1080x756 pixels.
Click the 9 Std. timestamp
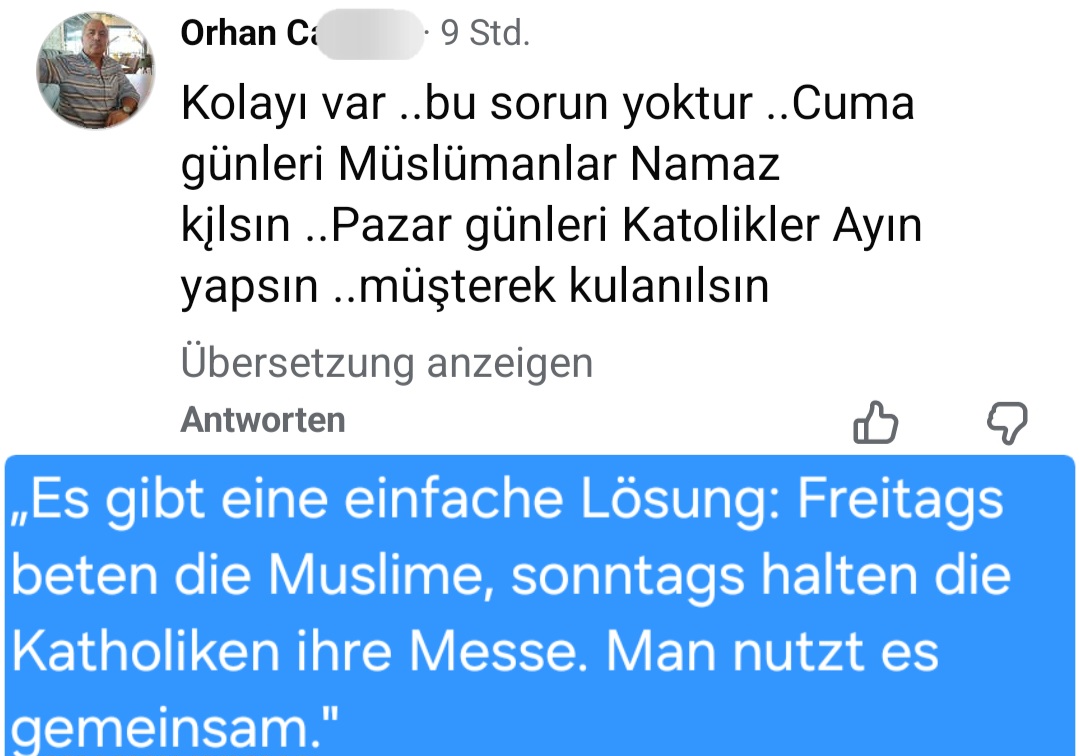pos(485,34)
